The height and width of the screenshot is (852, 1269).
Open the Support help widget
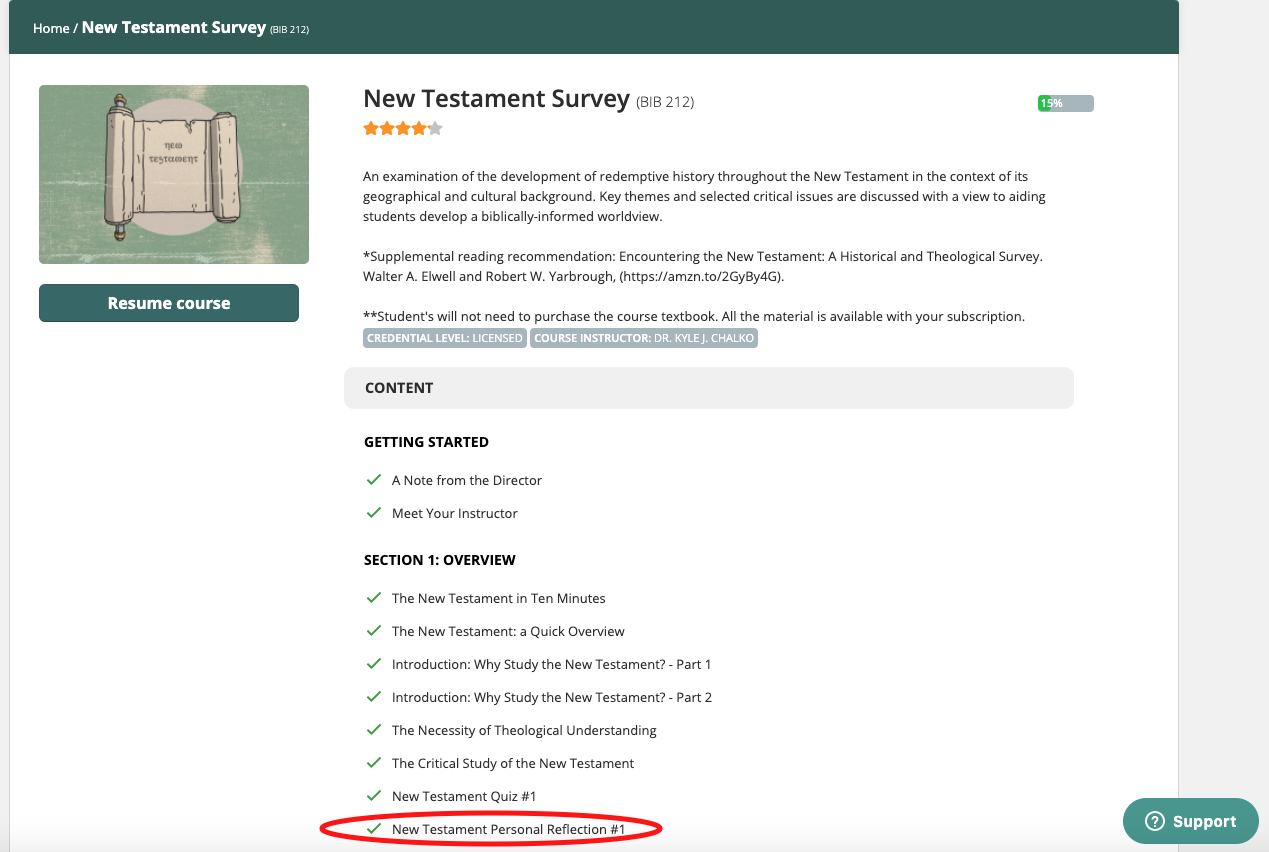coord(1190,821)
